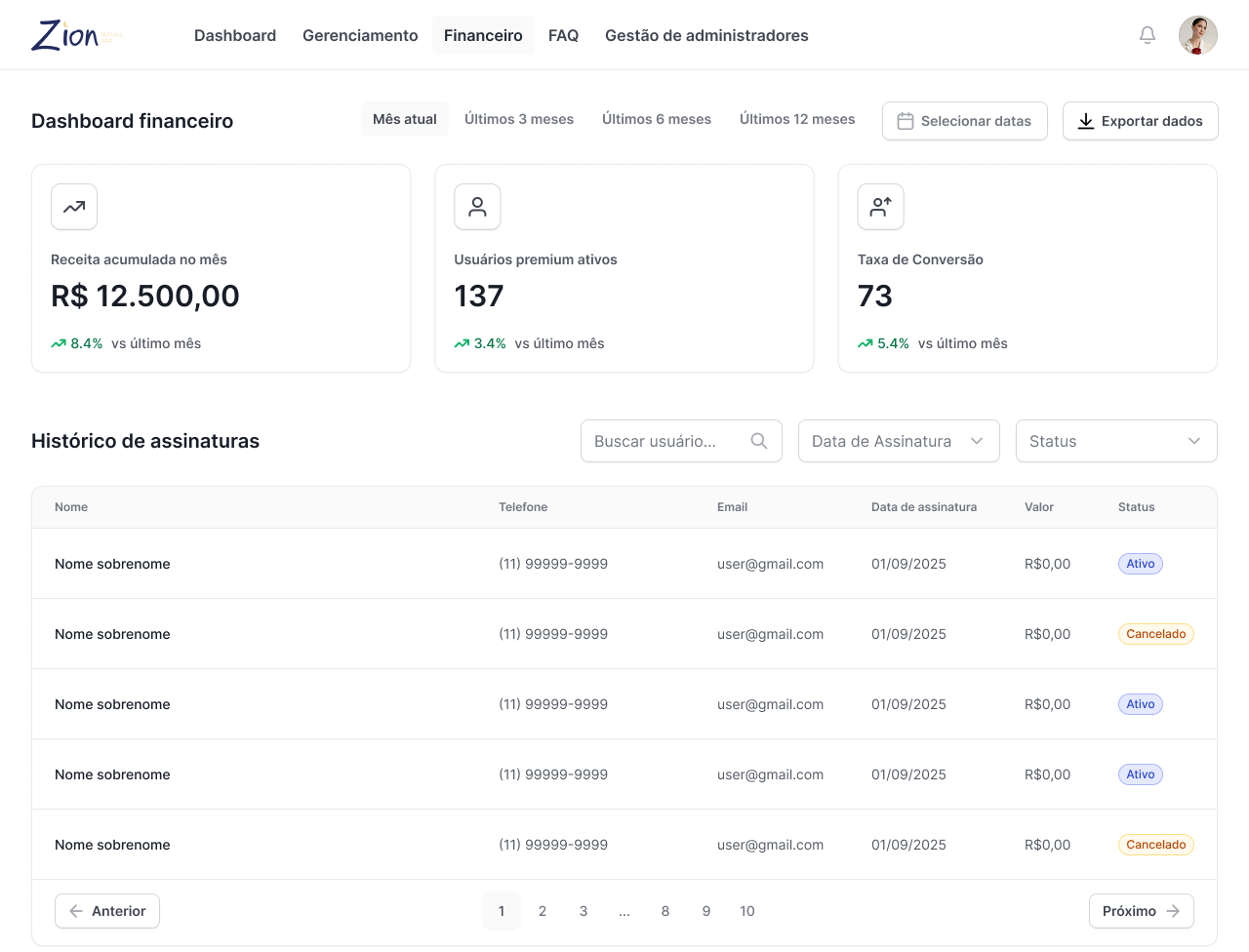The image size is (1249, 952).
Task: Switch to the Gerenciamento section
Action: 359,35
